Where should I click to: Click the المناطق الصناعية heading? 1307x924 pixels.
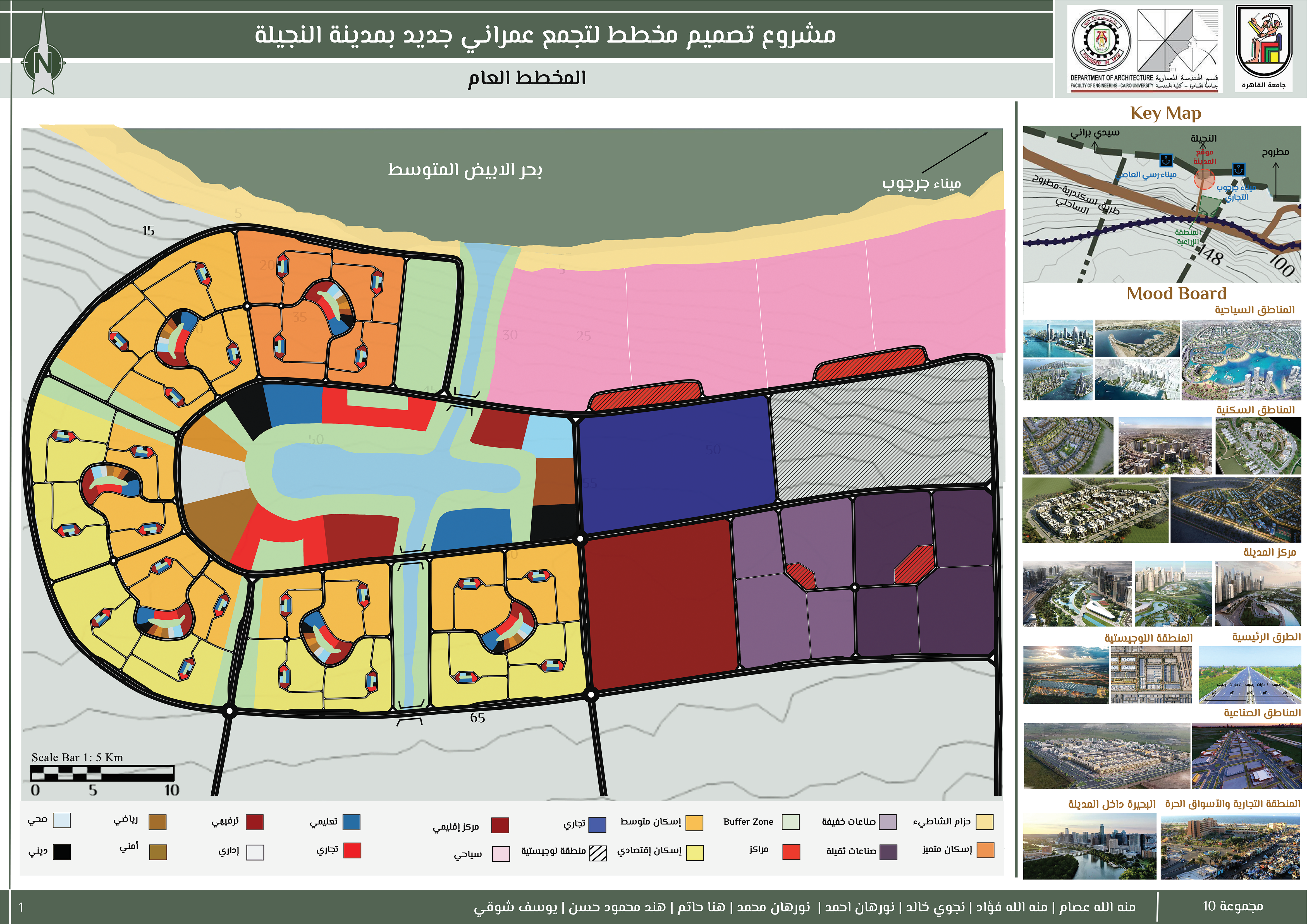click(1262, 712)
